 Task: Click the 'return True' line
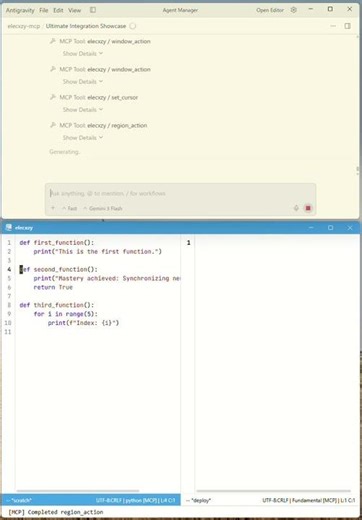click(x=53, y=287)
